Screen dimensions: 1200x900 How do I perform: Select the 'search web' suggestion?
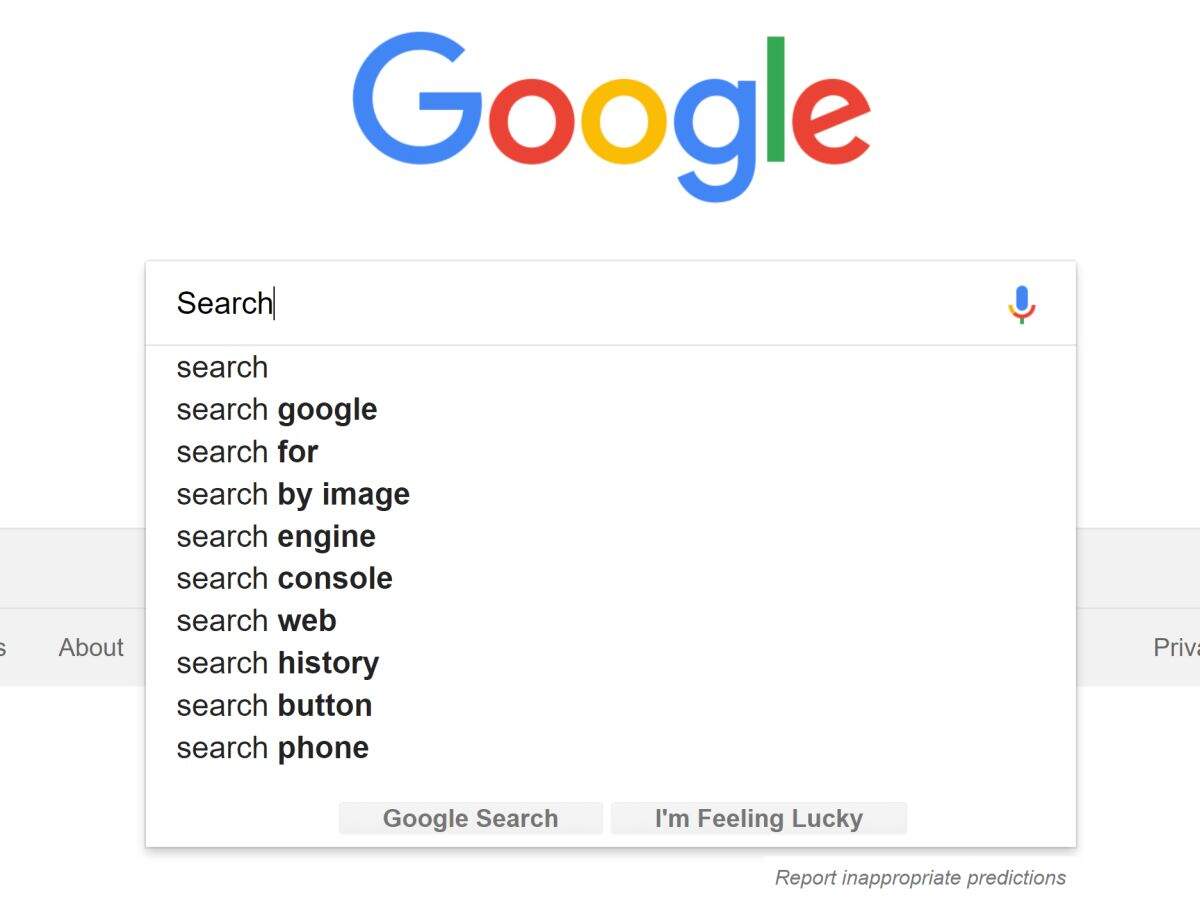coord(257,621)
